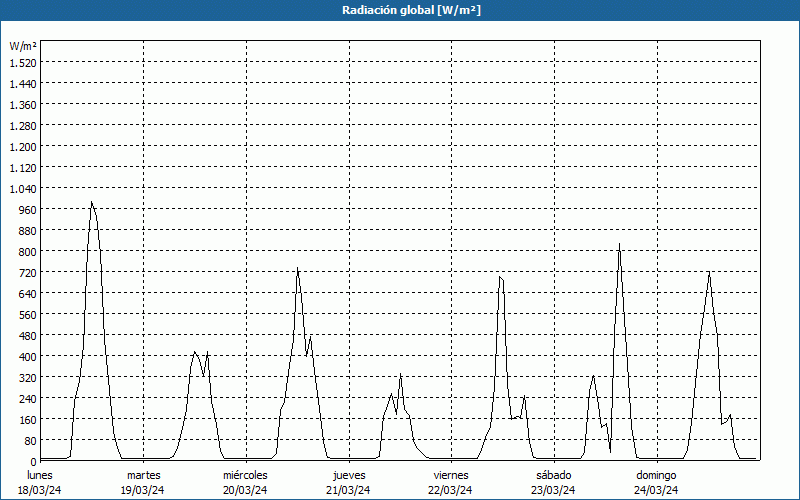Click the date 23/03/24
Viewport: 800px width, 500px height.
tap(553, 490)
